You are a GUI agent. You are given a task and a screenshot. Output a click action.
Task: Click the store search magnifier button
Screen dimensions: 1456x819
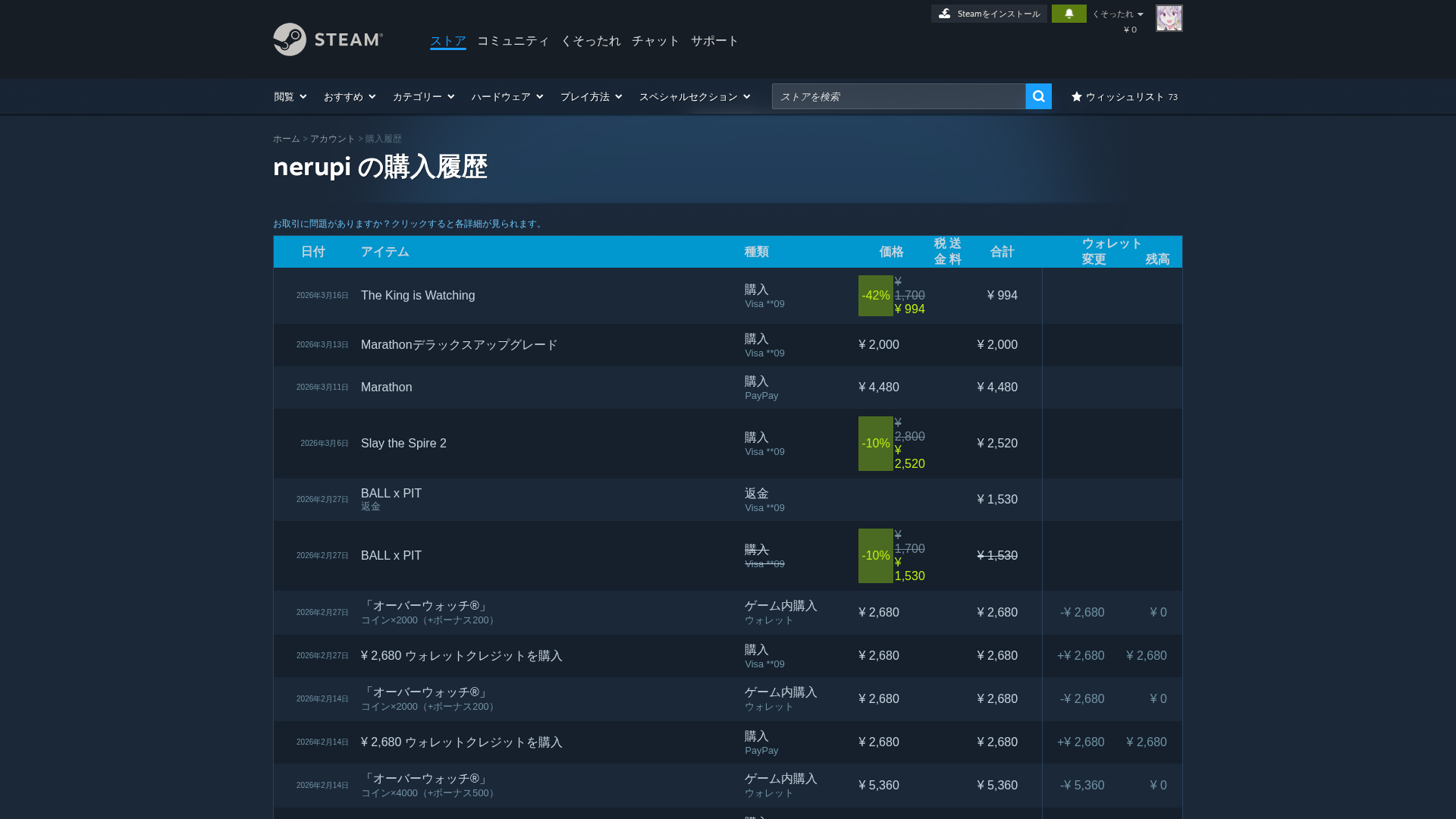point(1038,96)
